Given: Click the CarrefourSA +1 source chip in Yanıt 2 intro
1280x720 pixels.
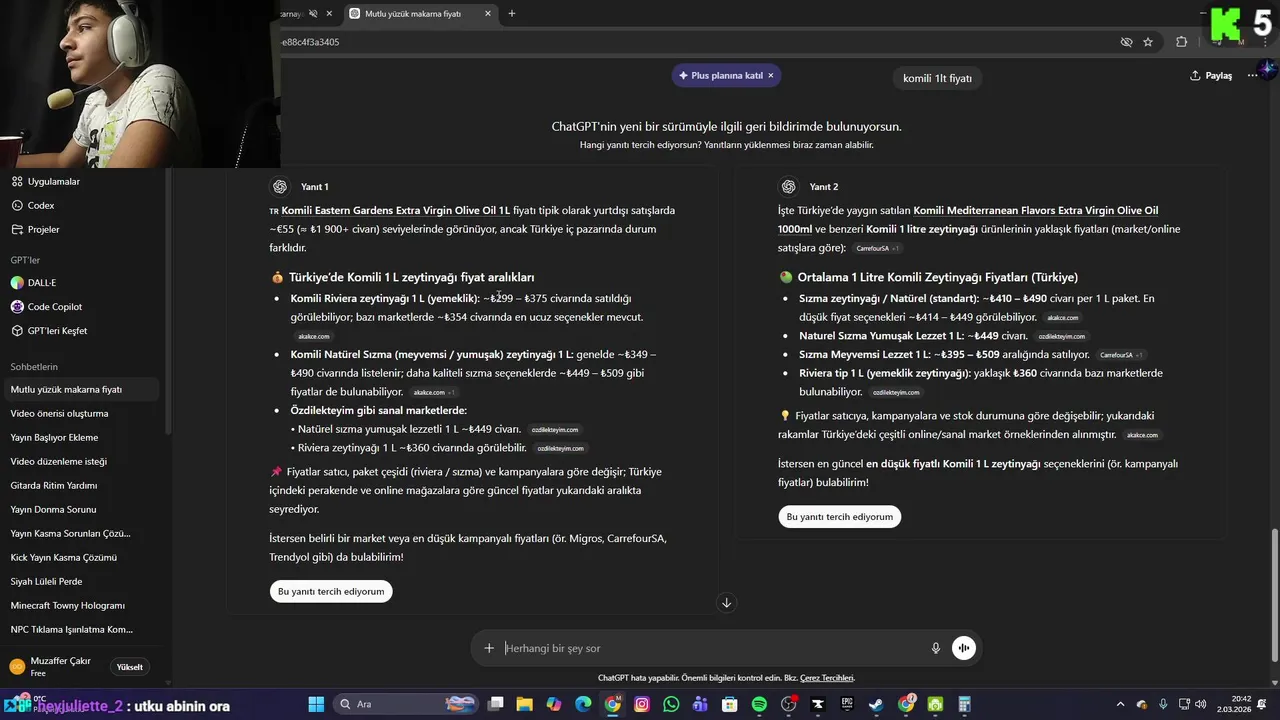Looking at the screenshot, I should tap(878, 248).
